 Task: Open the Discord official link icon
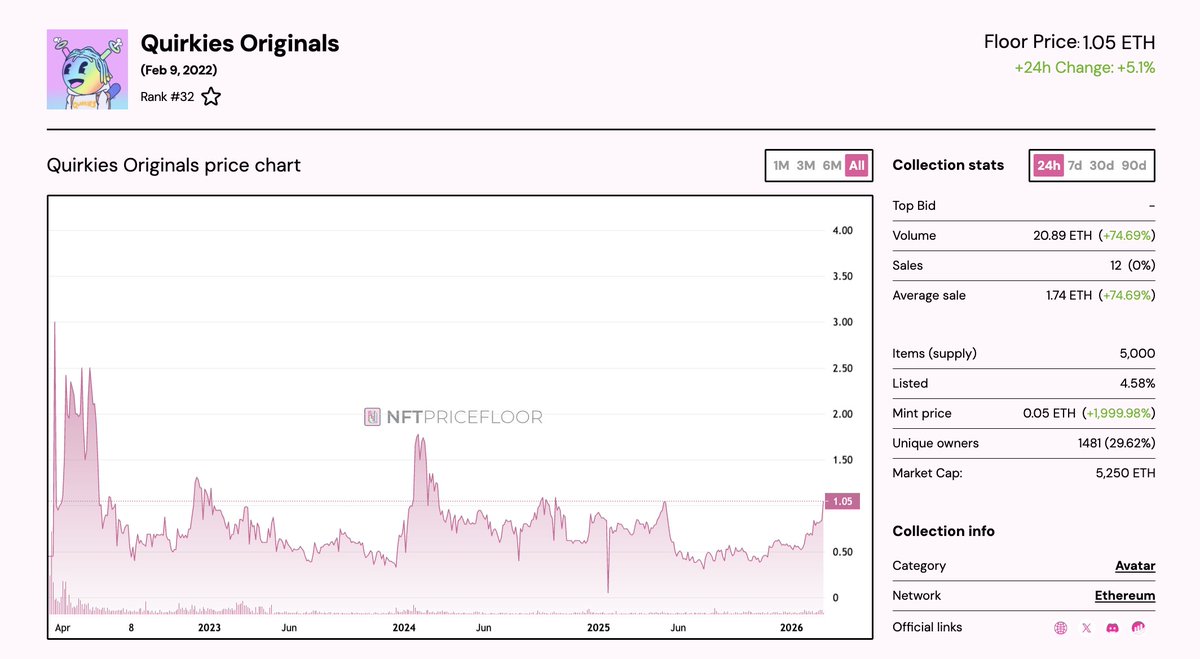[1112, 628]
